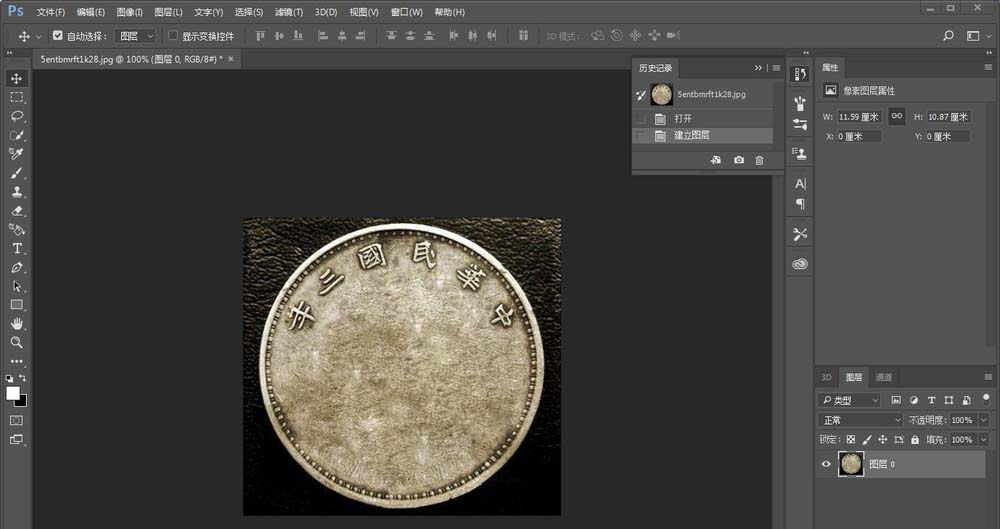Close the 5entbmrft1k28.jpg document tab
The image size is (1000, 529).
click(x=231, y=59)
